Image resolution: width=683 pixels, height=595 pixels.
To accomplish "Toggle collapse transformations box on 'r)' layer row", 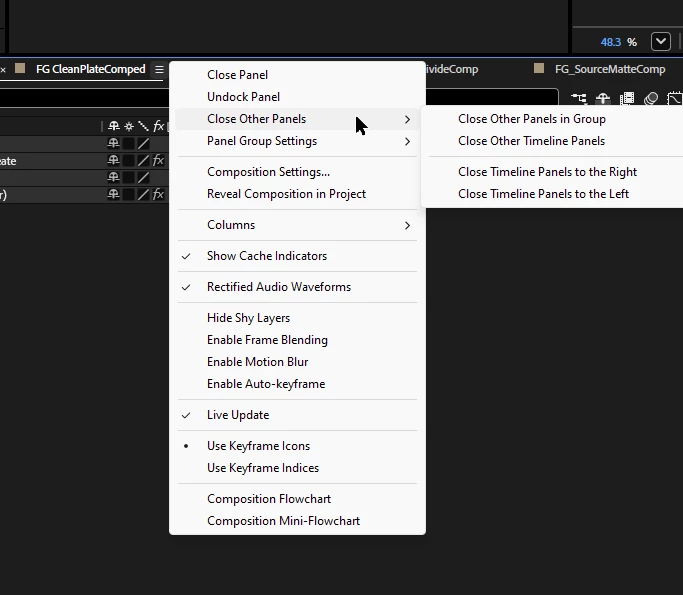I will (128, 194).
